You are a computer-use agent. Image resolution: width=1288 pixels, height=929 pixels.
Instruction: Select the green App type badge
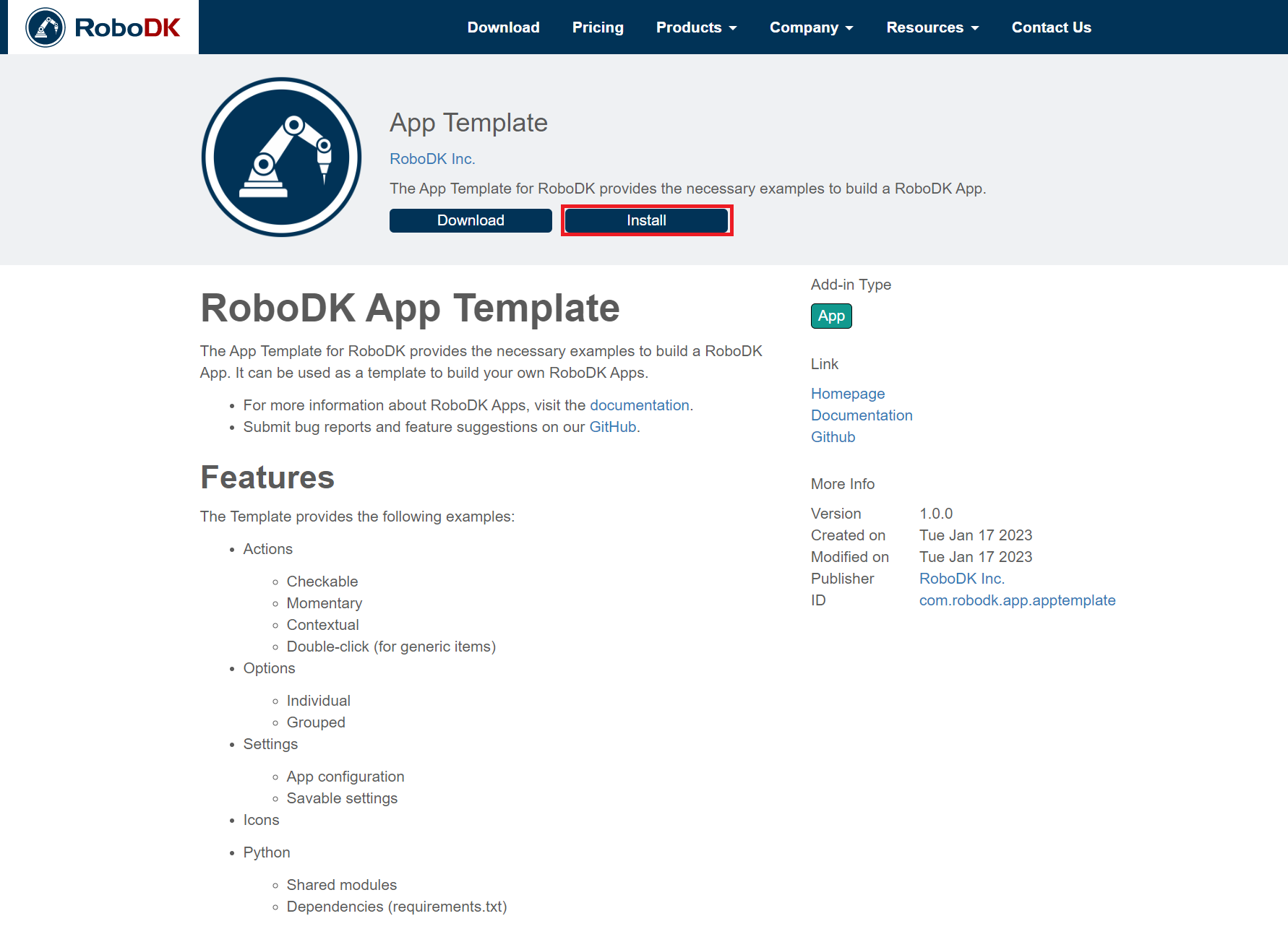(831, 316)
